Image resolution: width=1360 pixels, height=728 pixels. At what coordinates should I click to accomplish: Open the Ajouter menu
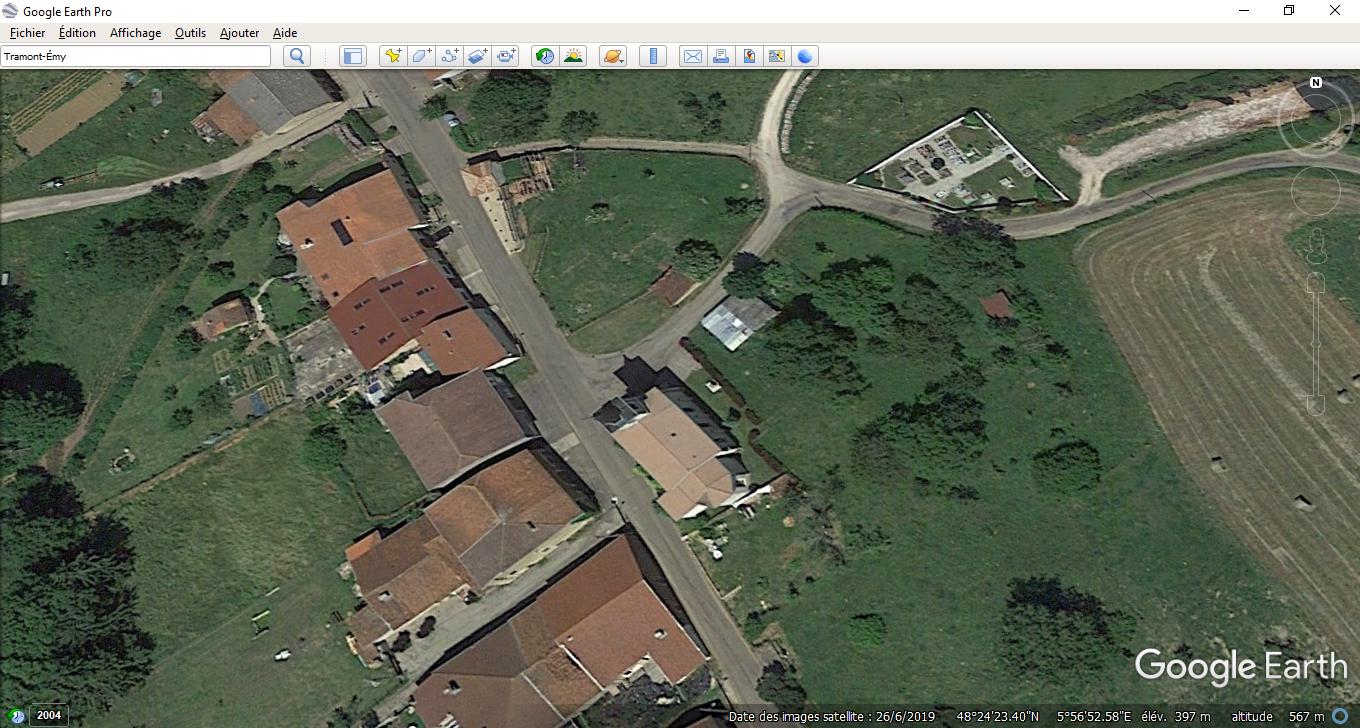pos(239,33)
